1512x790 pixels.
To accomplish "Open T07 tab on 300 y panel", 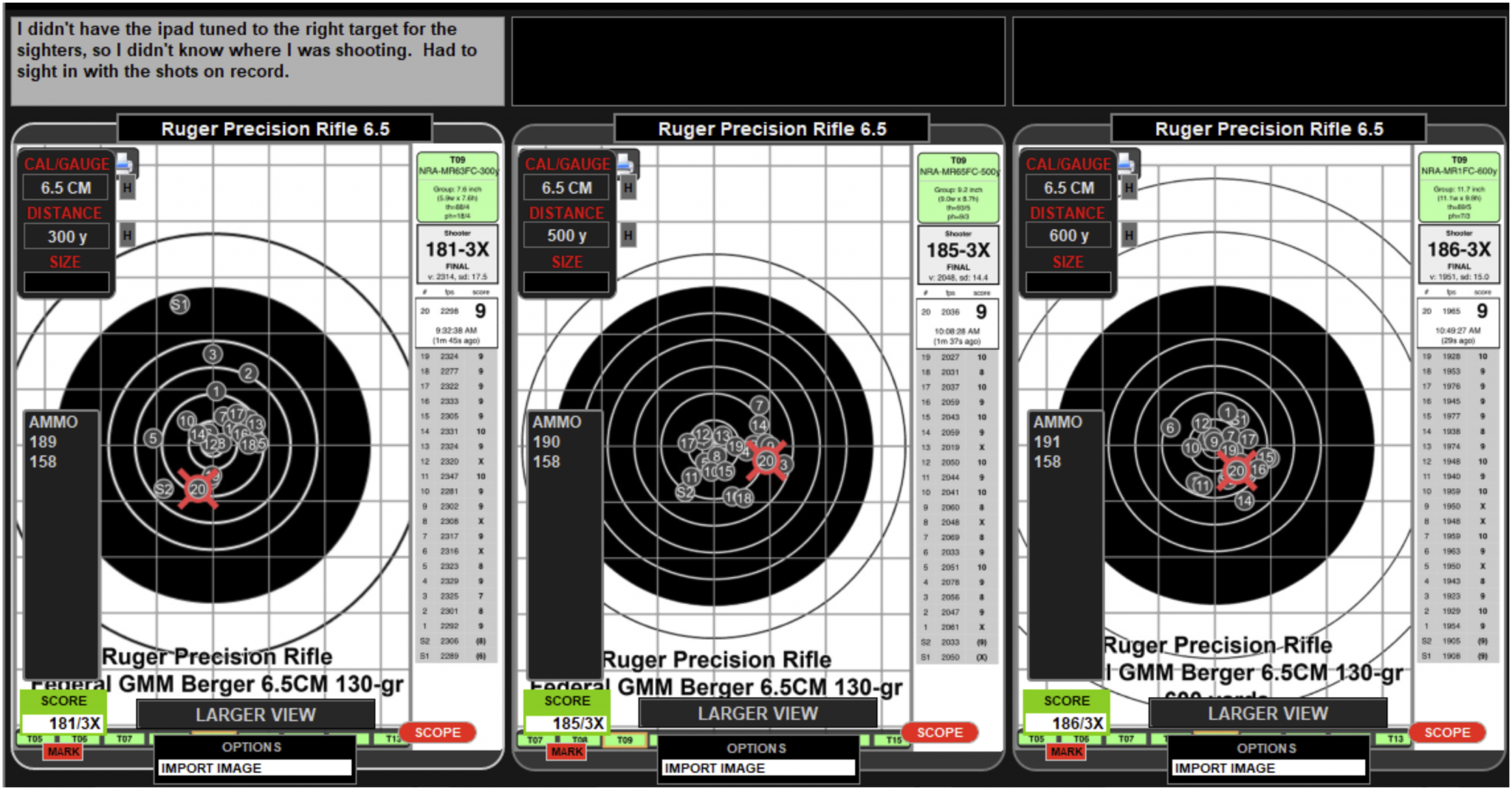I will (x=124, y=738).
